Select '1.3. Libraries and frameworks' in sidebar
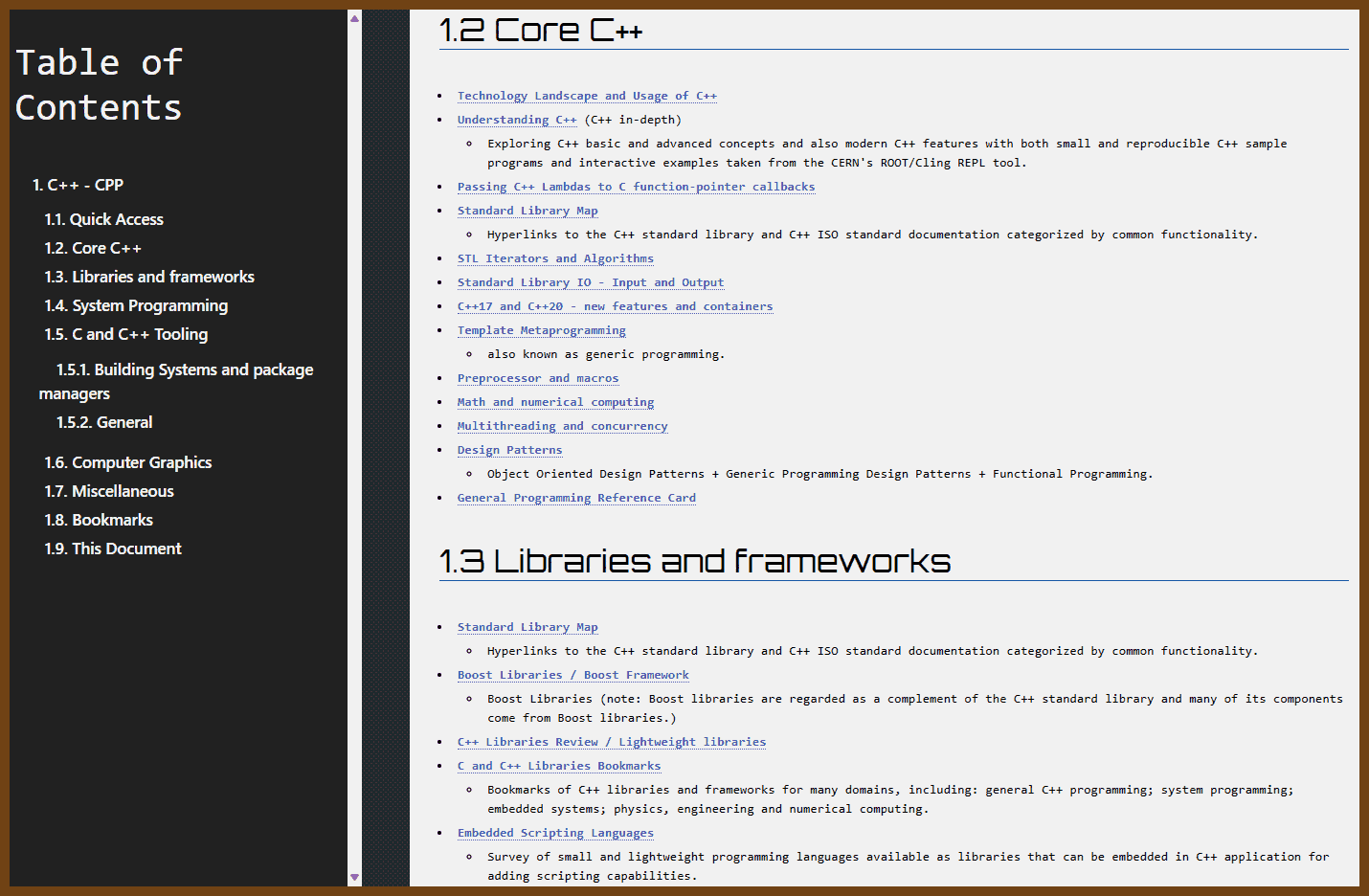 [x=149, y=277]
